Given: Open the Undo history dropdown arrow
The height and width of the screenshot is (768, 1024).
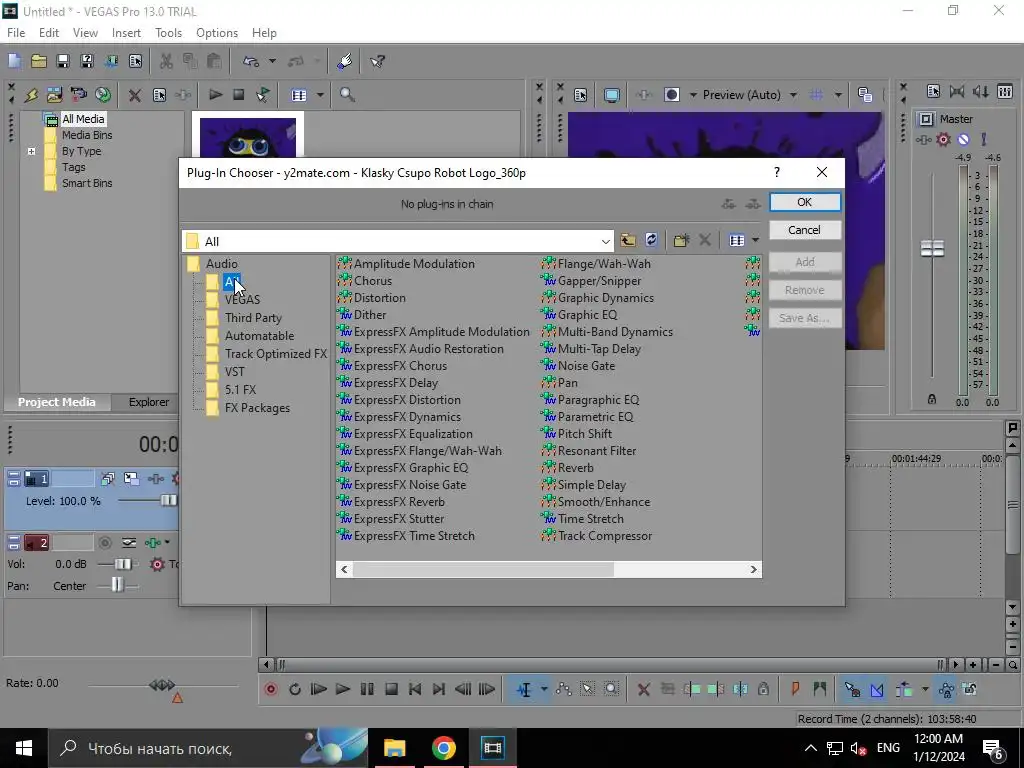Looking at the screenshot, I should tap(272, 61).
